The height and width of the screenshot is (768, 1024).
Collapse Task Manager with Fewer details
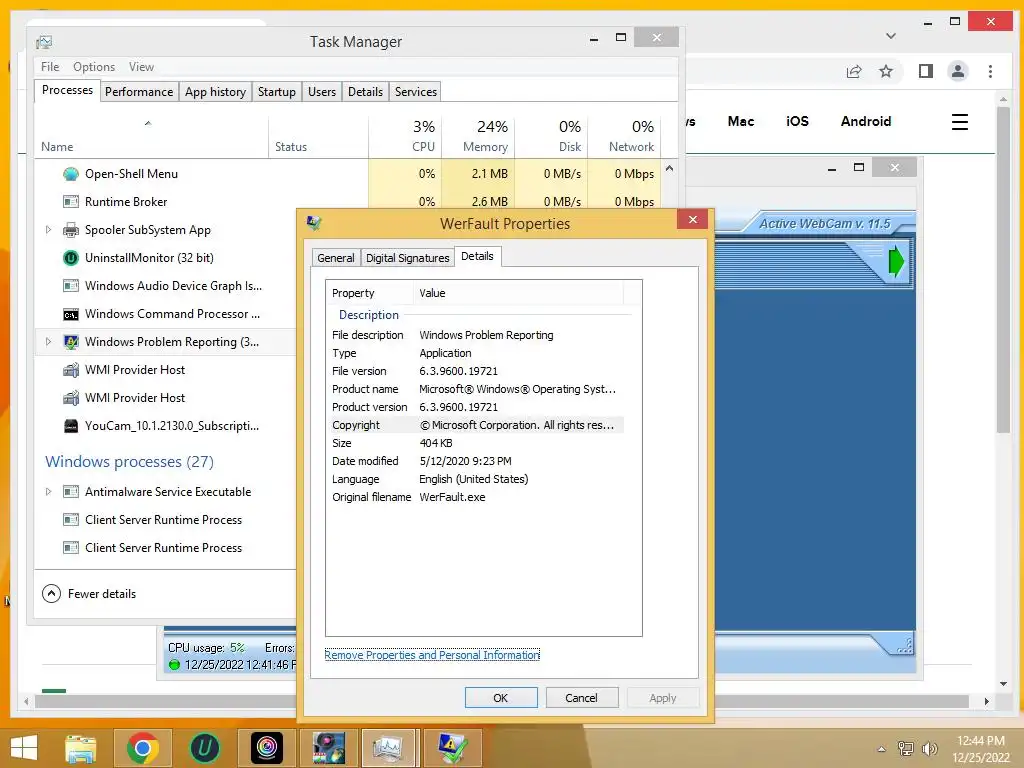89,594
